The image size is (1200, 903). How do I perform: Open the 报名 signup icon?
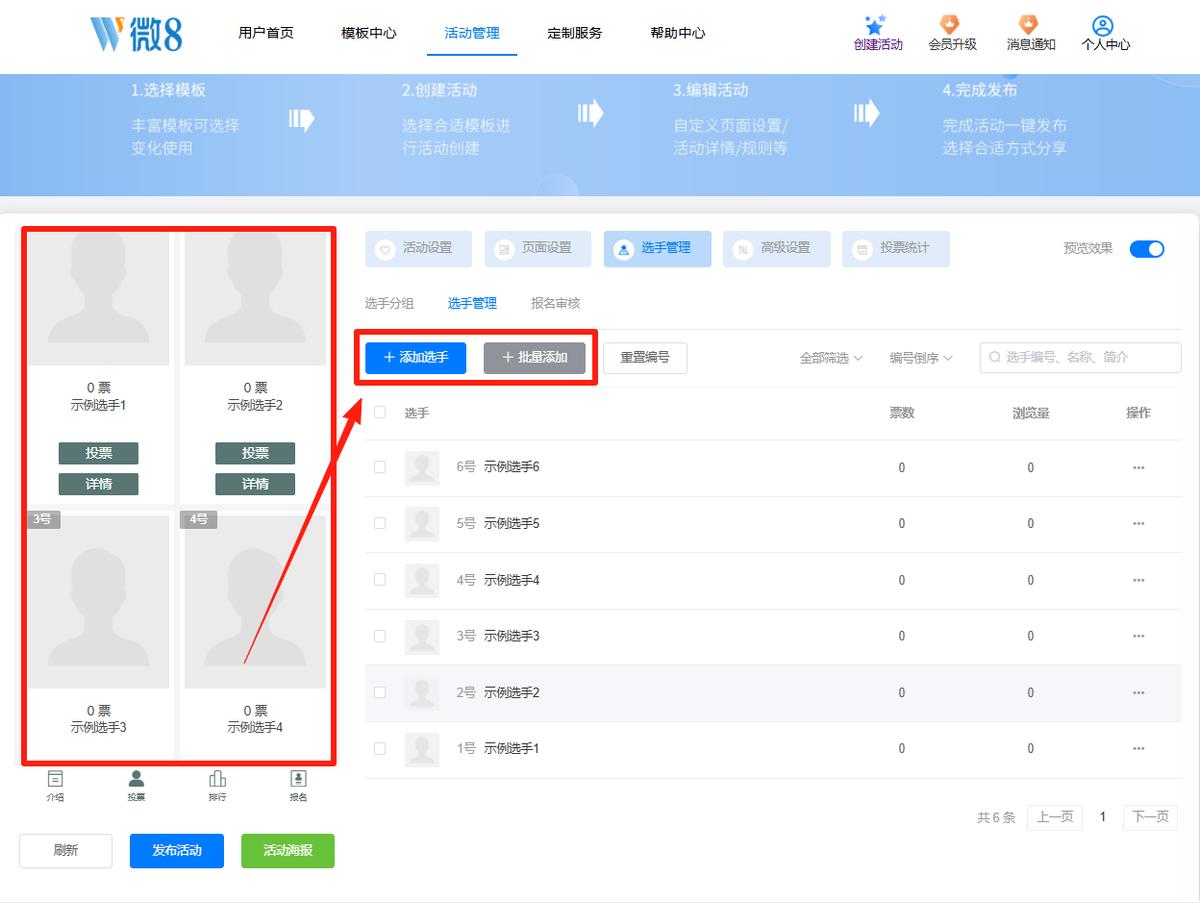point(298,779)
